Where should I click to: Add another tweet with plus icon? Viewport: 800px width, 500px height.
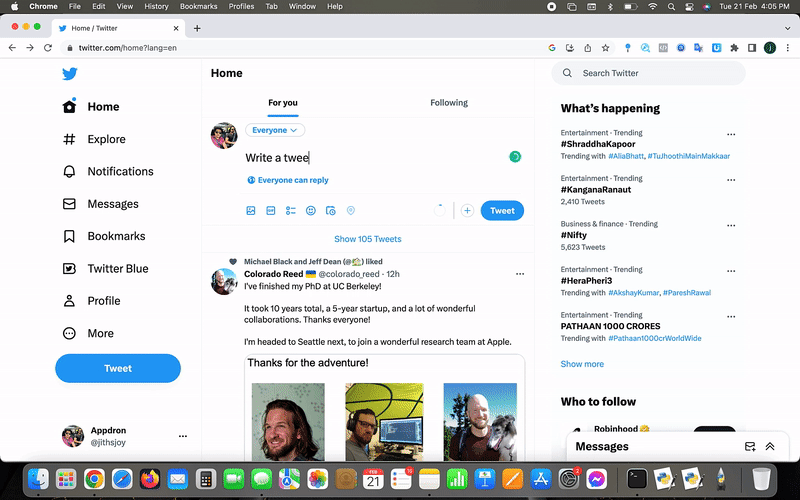[x=467, y=211]
